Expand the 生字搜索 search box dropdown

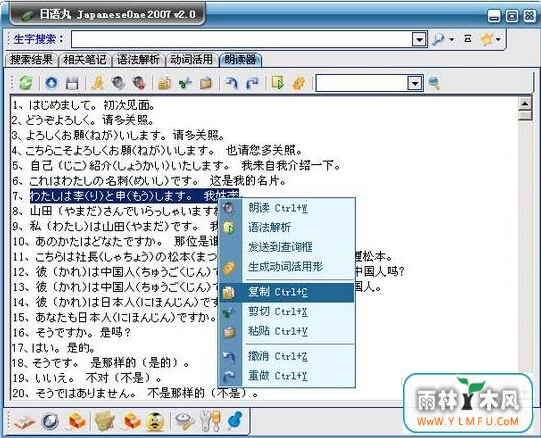419,39
